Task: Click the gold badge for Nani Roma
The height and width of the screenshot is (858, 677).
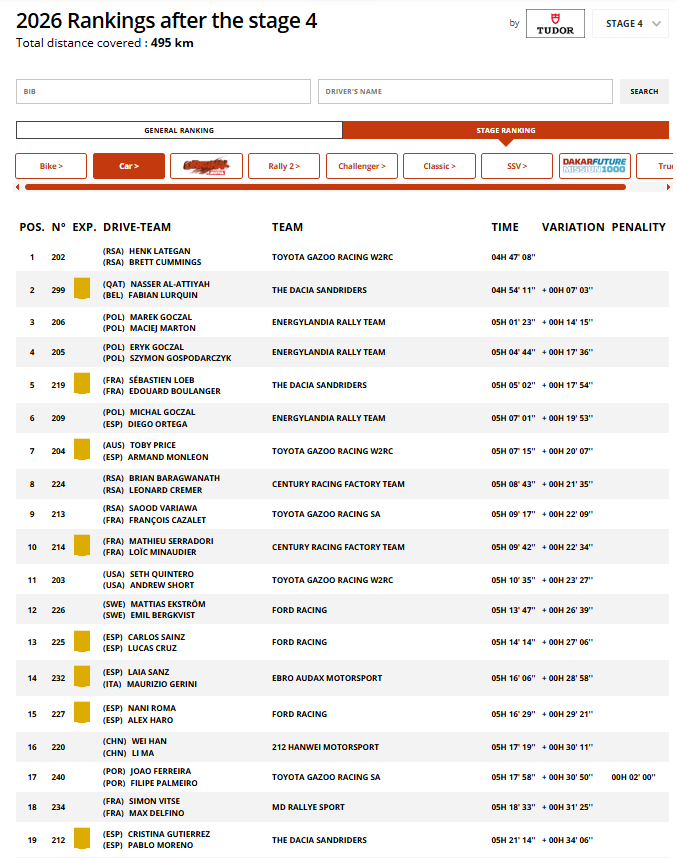Action: point(82,712)
